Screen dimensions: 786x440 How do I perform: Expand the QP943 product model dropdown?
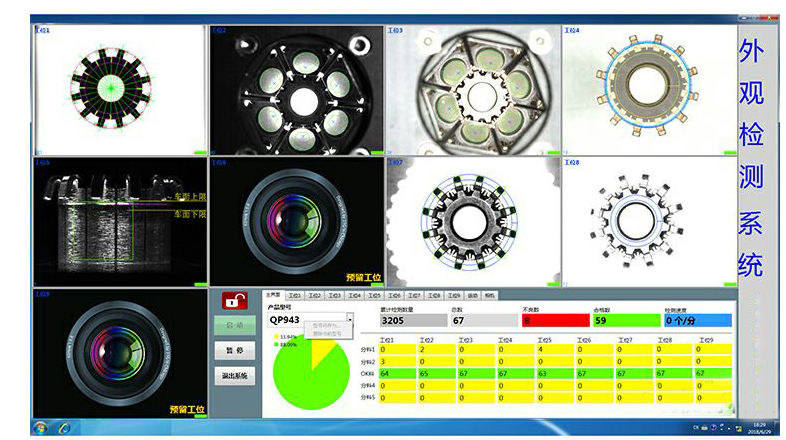click(351, 320)
